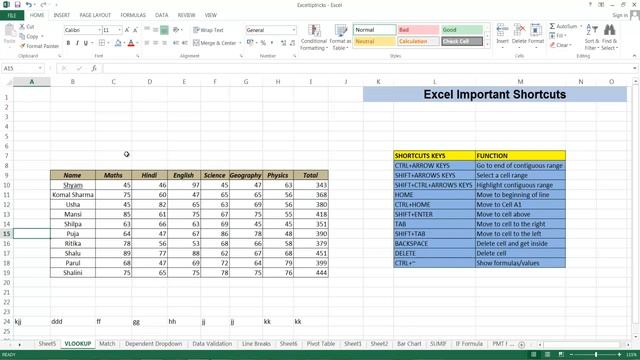Toggle Italic formatting
Image resolution: width=640 pixels, height=360 pixels.
[x=77, y=43]
